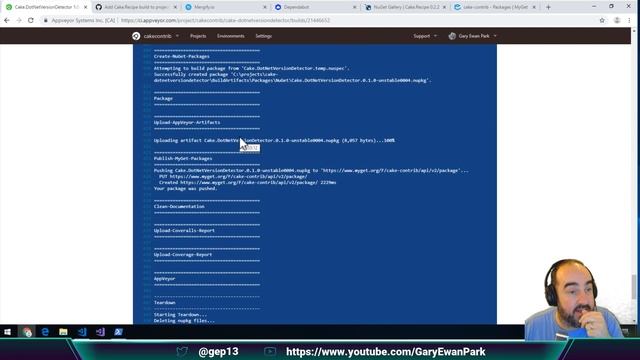Open the Settings menu item

point(263,36)
